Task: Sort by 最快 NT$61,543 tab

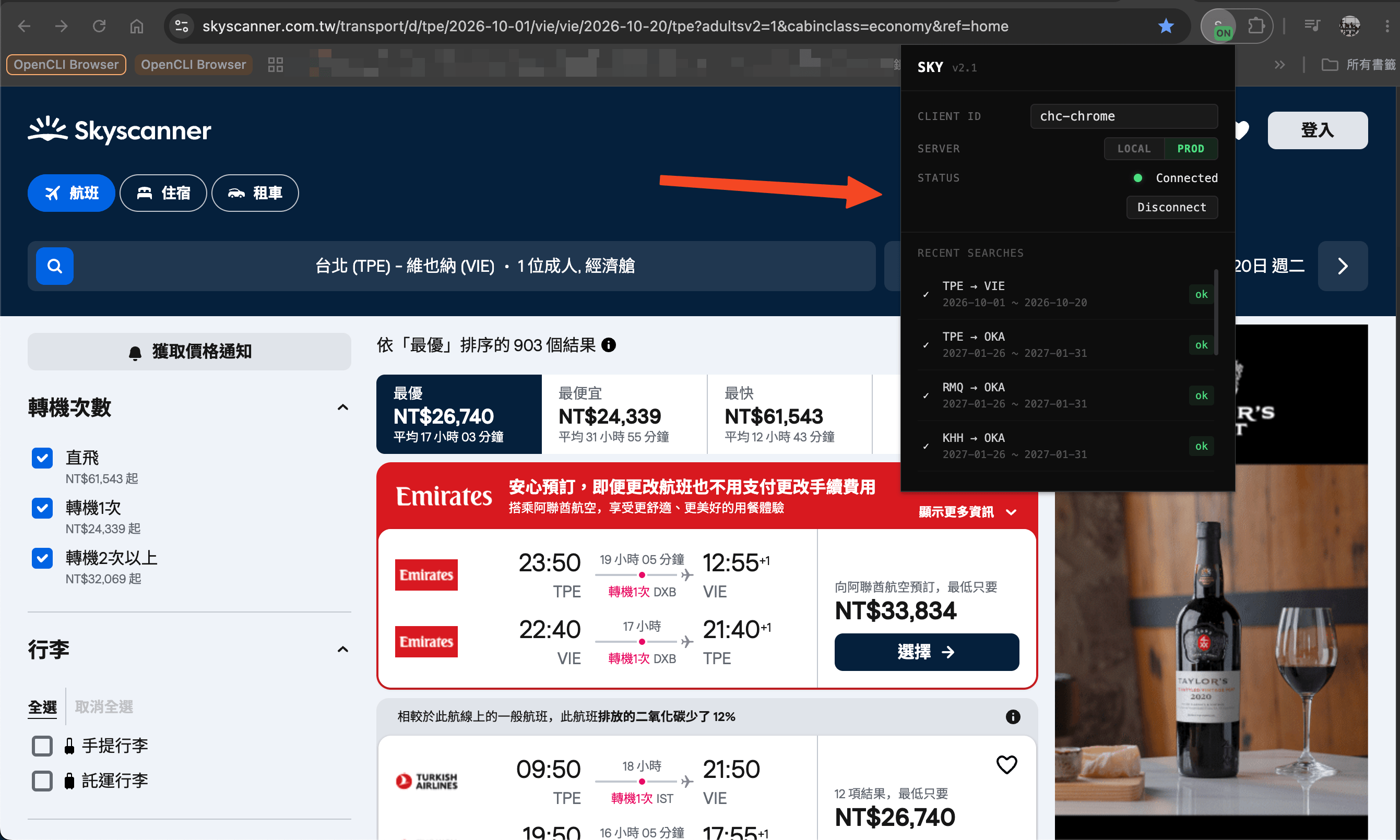Action: pos(789,414)
